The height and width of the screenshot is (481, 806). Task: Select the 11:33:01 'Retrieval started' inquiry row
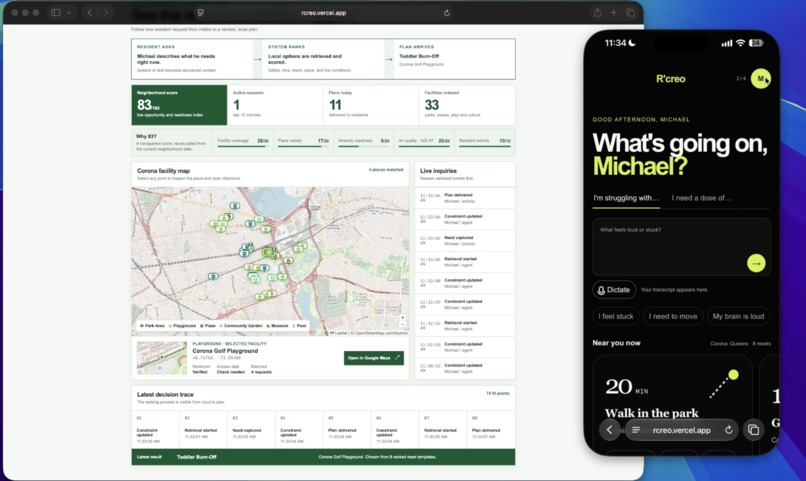[465, 262]
